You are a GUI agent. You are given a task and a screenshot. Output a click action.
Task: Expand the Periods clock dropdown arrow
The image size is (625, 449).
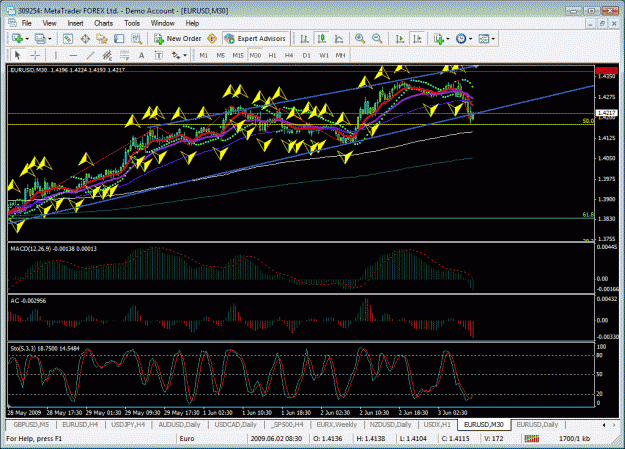[x=470, y=39]
